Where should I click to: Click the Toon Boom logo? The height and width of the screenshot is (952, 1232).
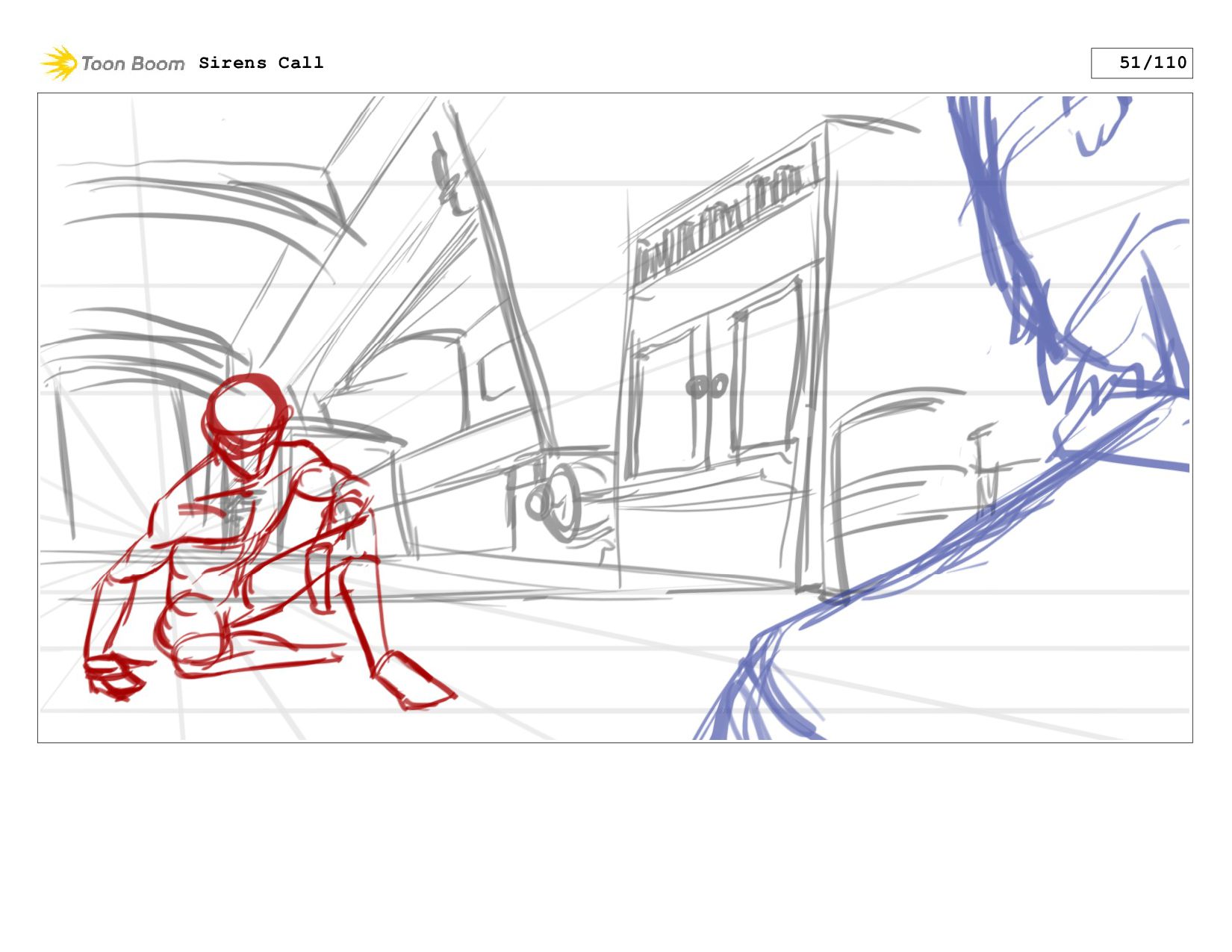(x=112, y=63)
